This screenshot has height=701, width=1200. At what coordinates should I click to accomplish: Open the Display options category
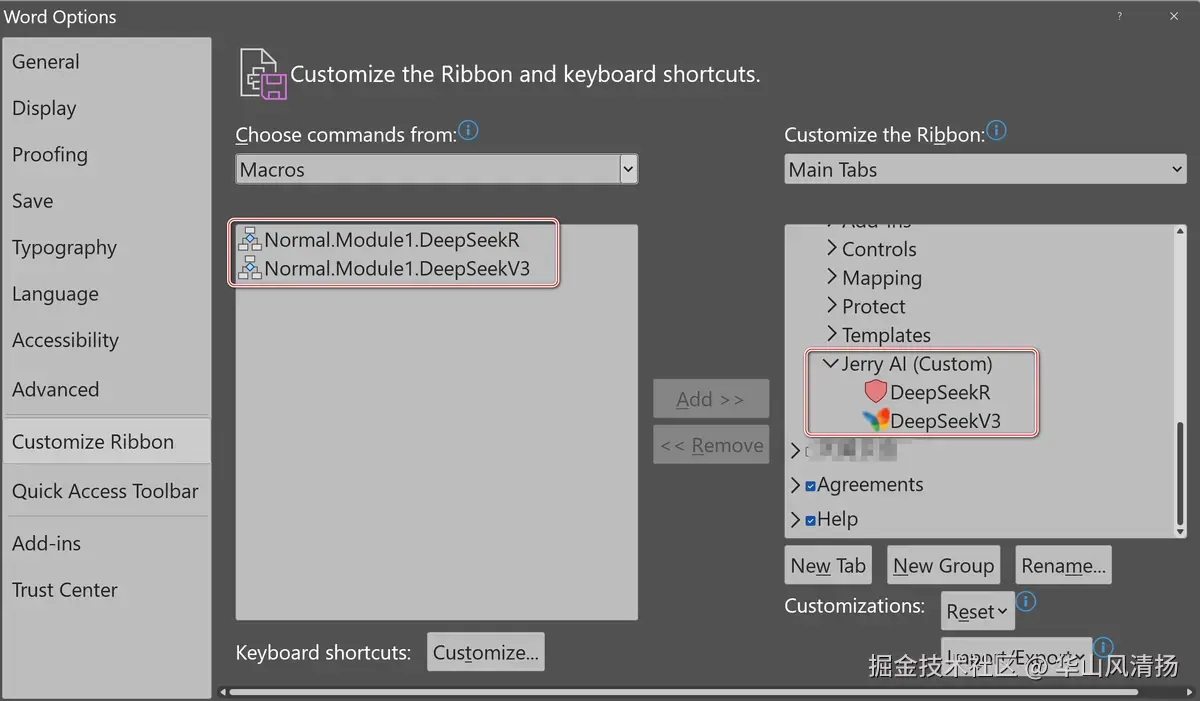click(x=106, y=108)
